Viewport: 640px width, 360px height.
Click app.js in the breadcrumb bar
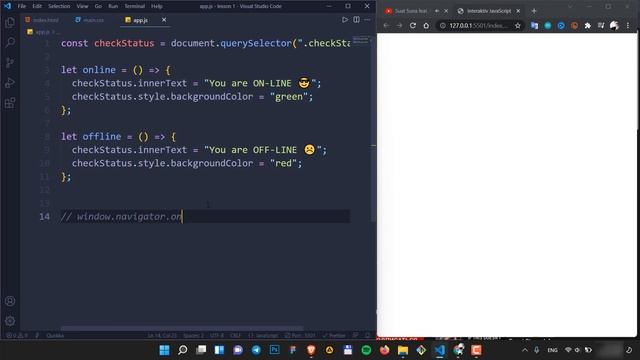(x=42, y=32)
